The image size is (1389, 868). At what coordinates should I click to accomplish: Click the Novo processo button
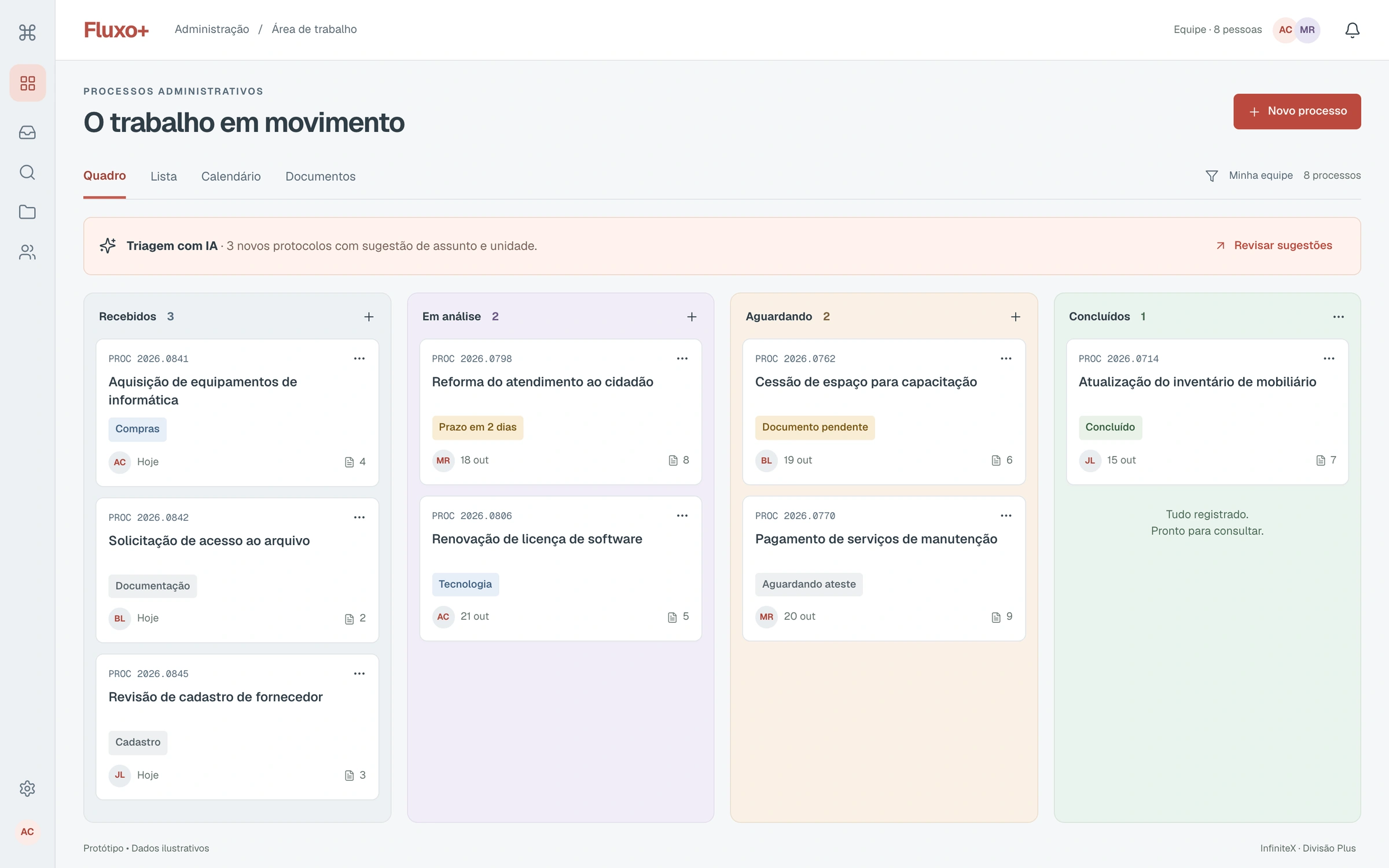pyautogui.click(x=1297, y=111)
